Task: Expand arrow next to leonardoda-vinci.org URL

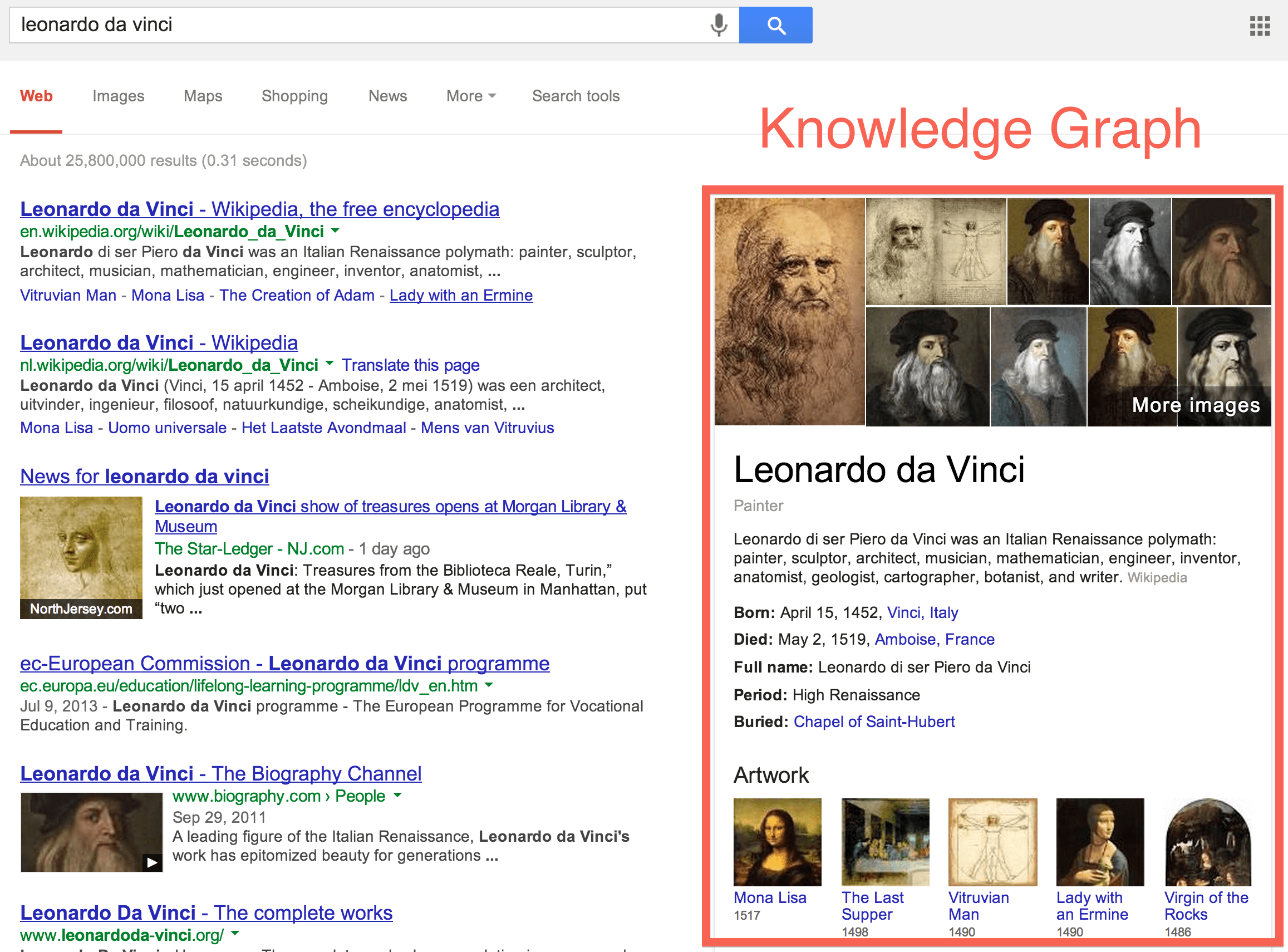Action: (x=235, y=934)
